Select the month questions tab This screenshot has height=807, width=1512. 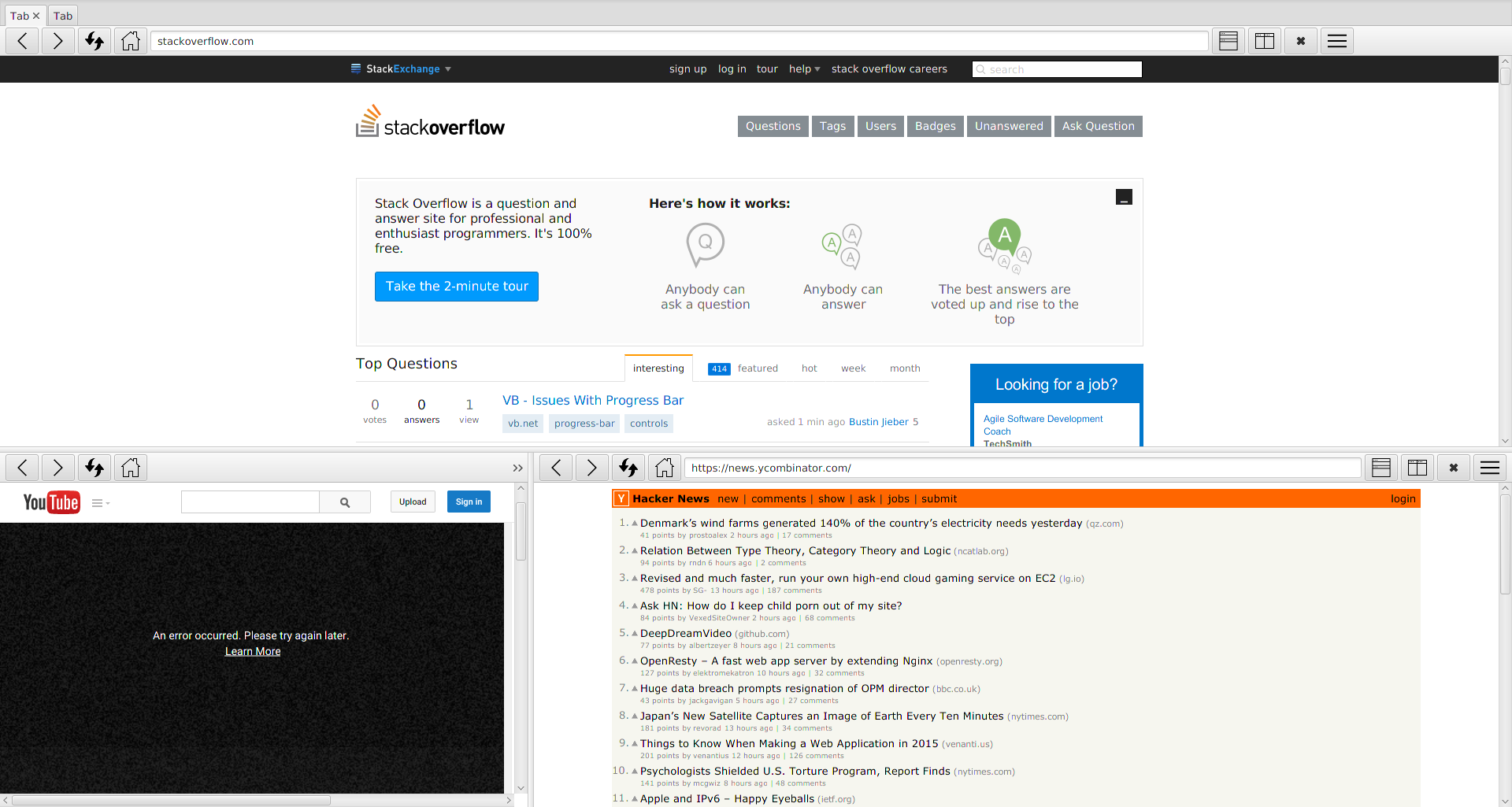905,368
